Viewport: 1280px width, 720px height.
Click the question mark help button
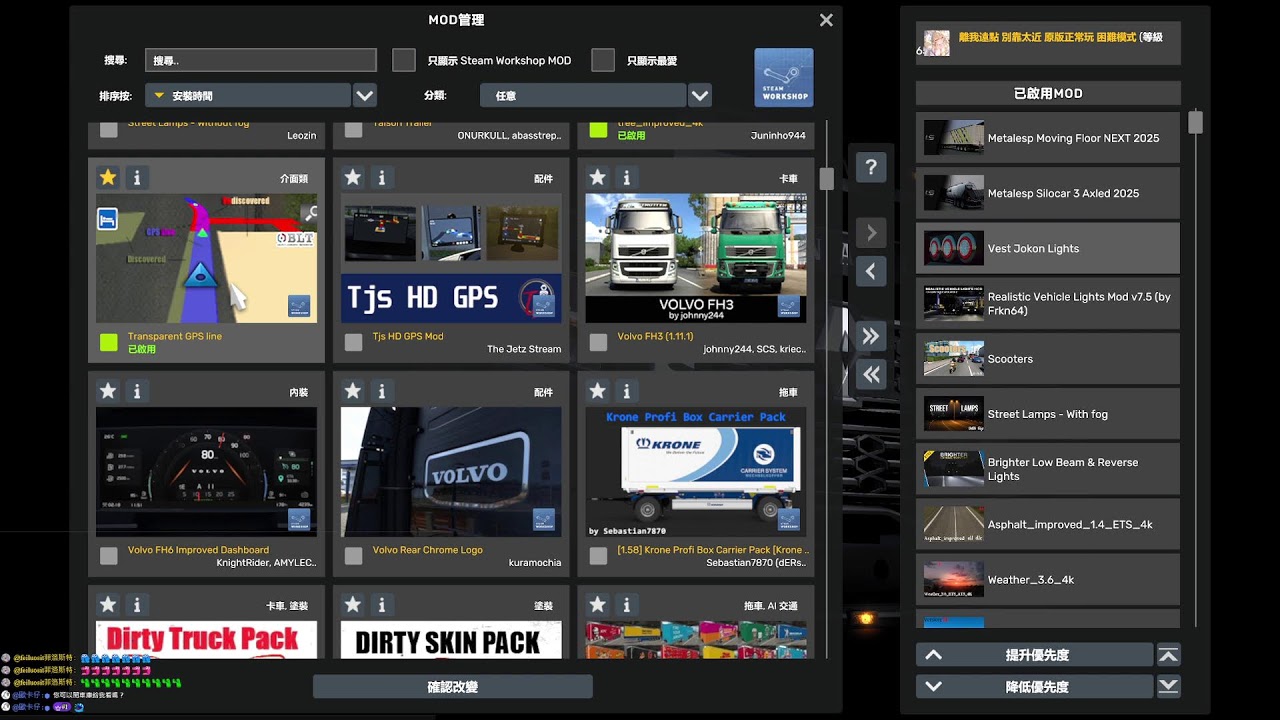(871, 167)
